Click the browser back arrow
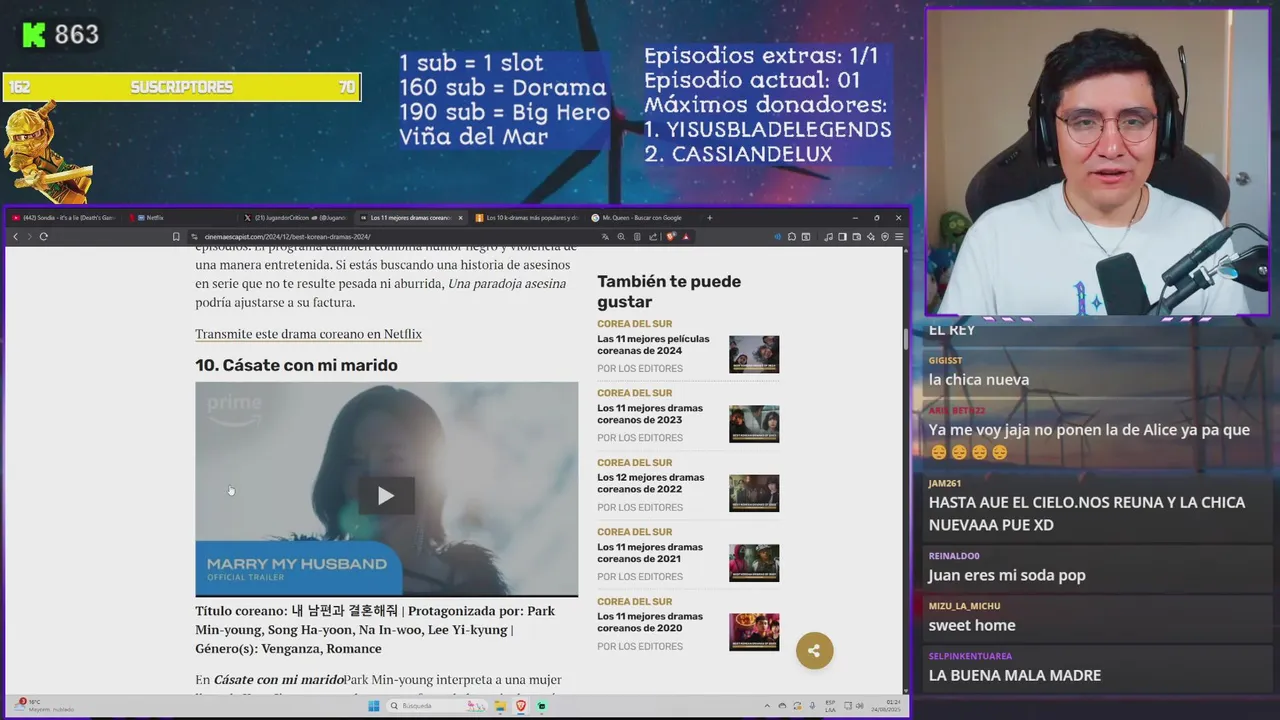Image resolution: width=1280 pixels, height=720 pixels. (15, 237)
